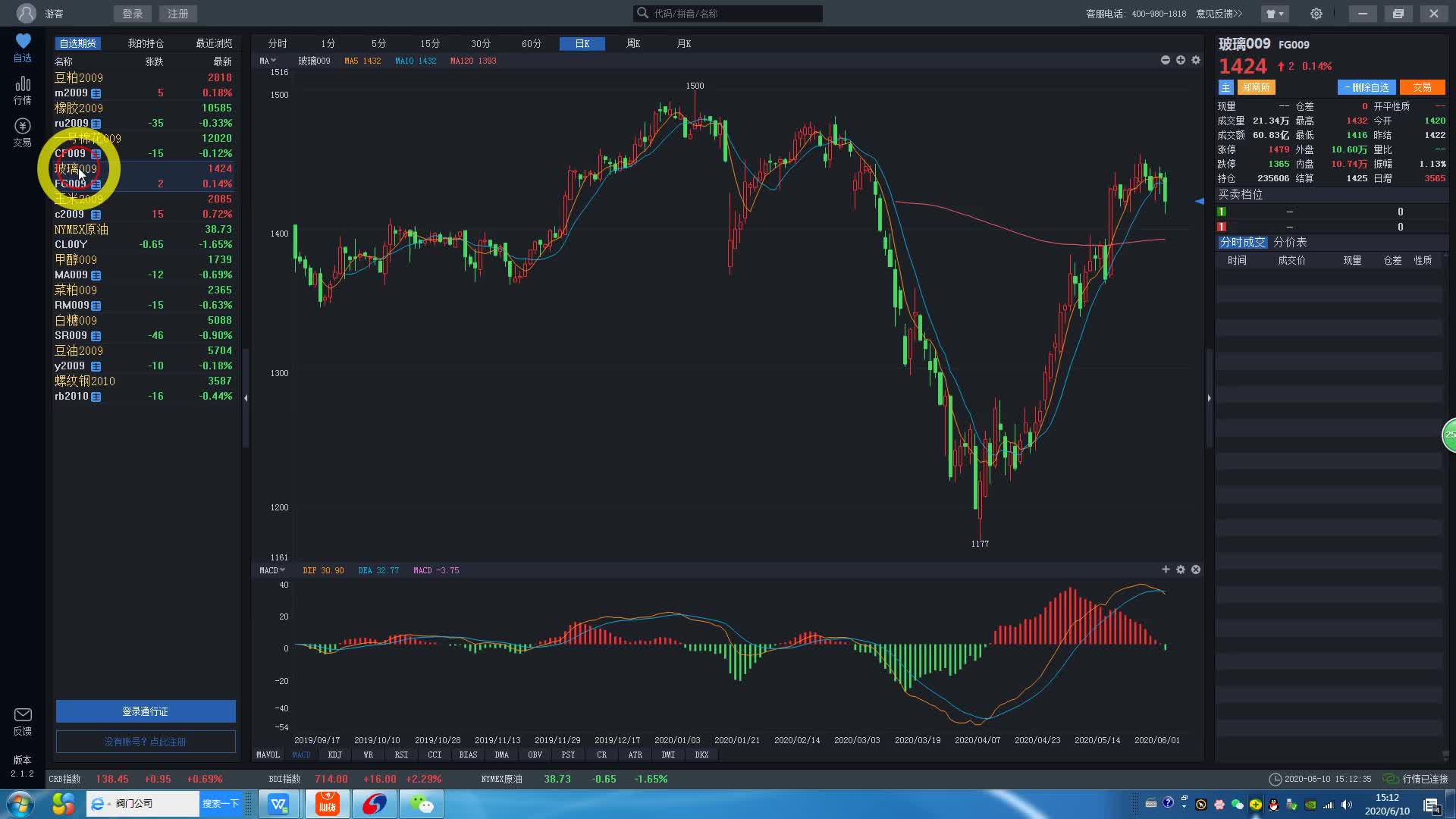Switch to the 分价表 tab

pos(1290,242)
